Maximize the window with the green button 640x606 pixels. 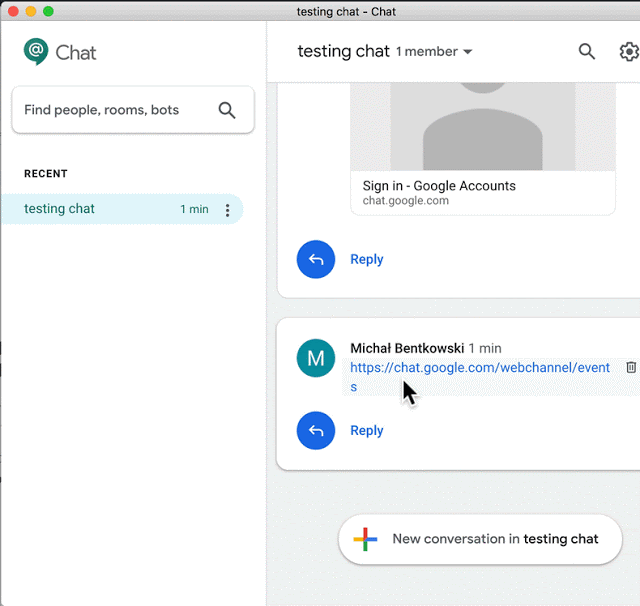pyautogui.click(x=49, y=11)
